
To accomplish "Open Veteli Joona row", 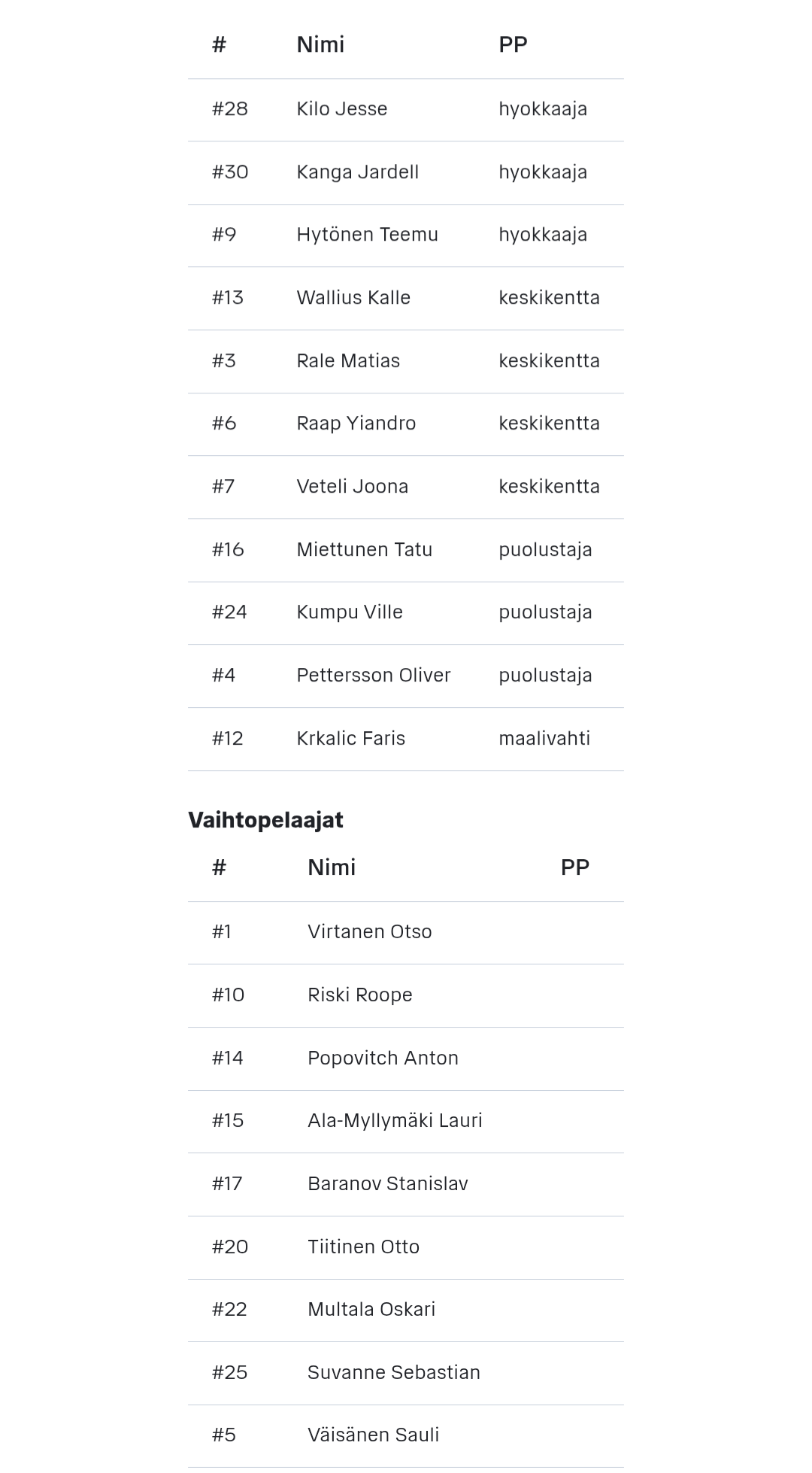I will tap(406, 487).
